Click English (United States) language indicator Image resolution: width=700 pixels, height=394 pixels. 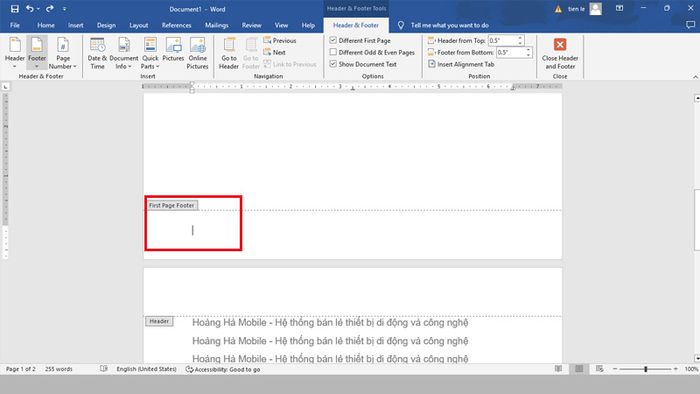(x=146, y=369)
